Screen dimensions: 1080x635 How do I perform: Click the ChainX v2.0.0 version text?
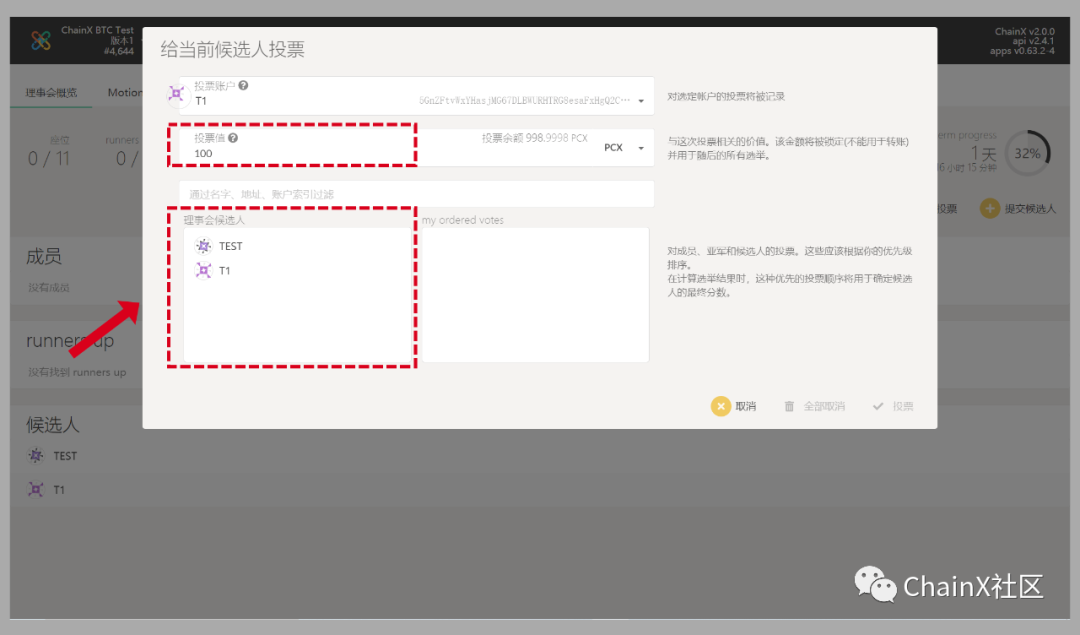[1024, 31]
